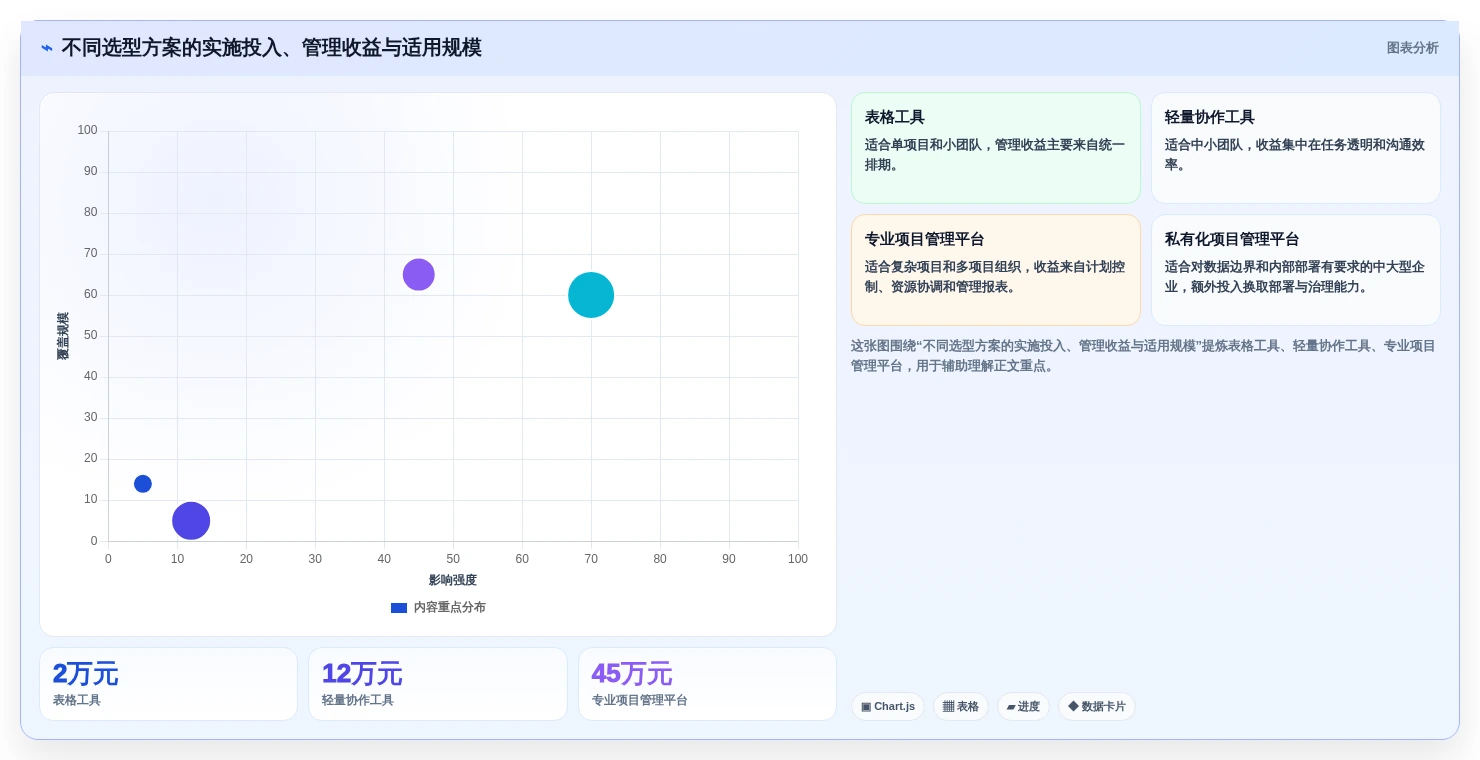Select the indigo bubble at impact 12
Image resolution: width=1480 pixels, height=760 pixels.
coord(191,521)
